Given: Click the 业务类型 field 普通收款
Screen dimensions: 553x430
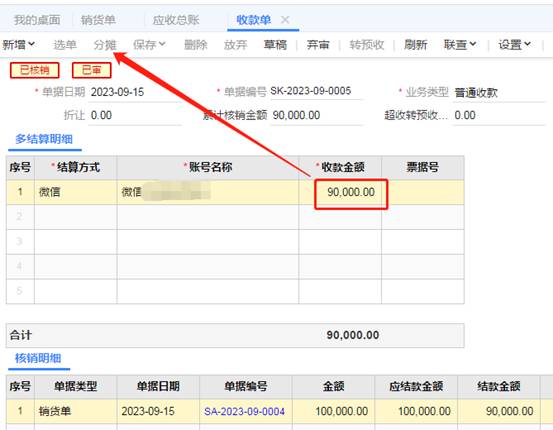Looking at the screenshot, I should click(499, 93).
